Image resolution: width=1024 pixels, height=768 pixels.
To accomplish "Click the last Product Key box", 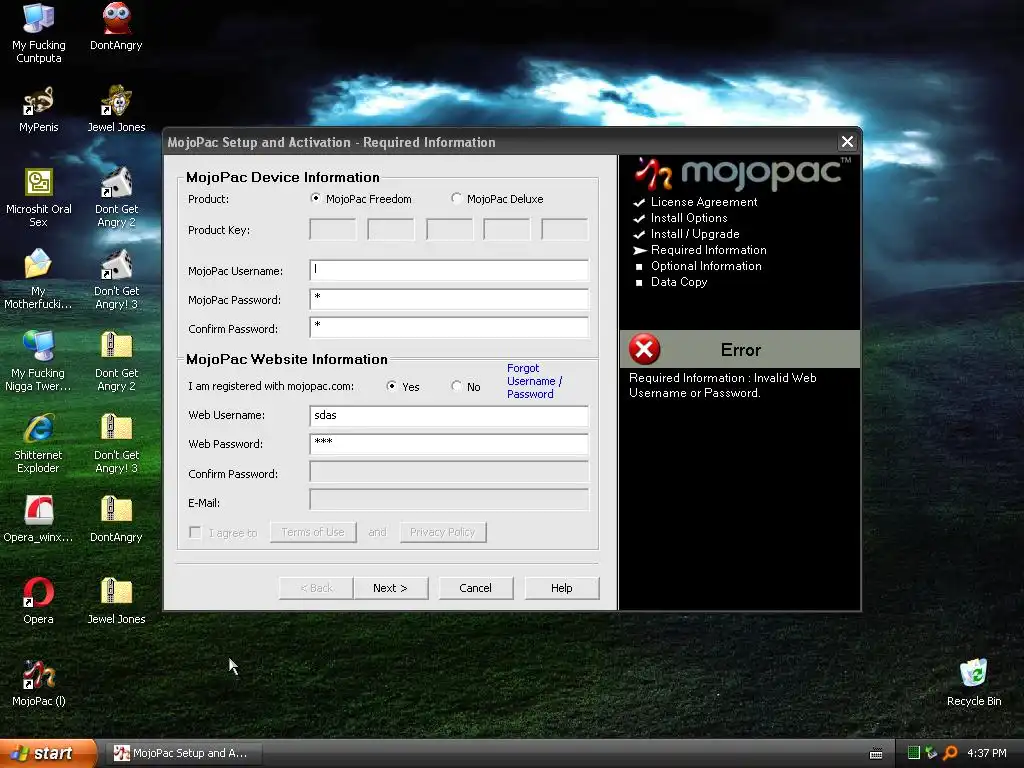I will [564, 230].
